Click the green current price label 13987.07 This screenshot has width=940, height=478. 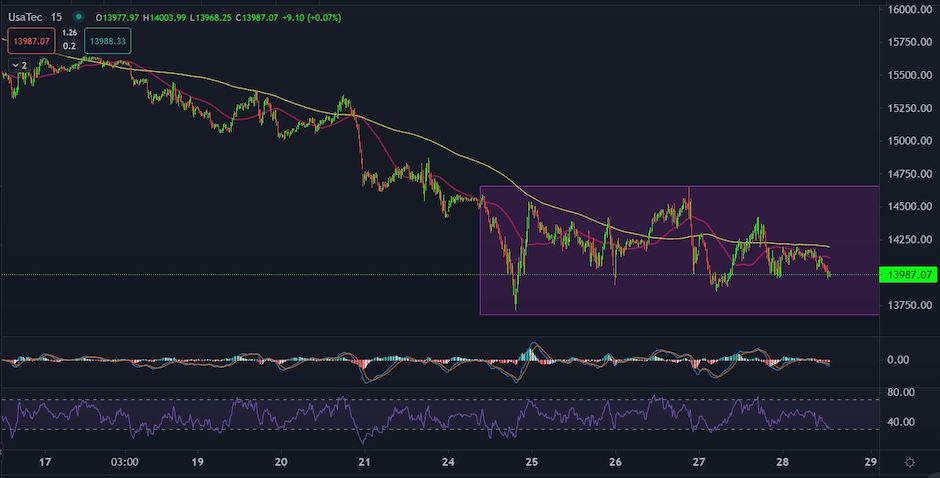coord(909,275)
